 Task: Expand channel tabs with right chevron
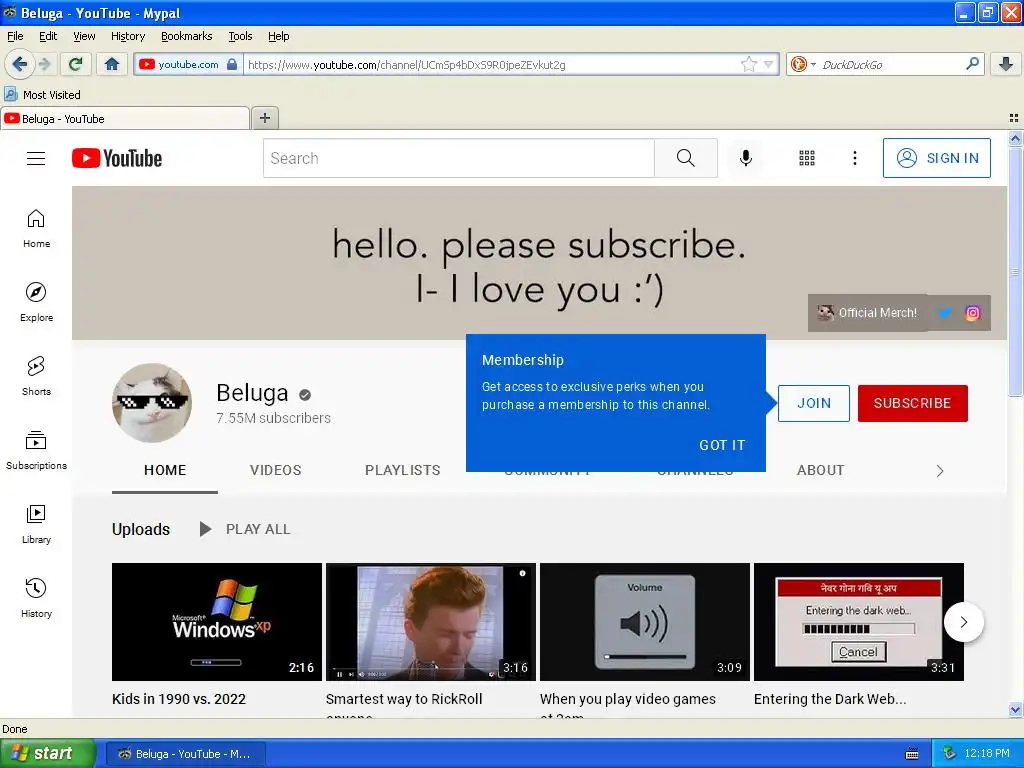click(940, 471)
